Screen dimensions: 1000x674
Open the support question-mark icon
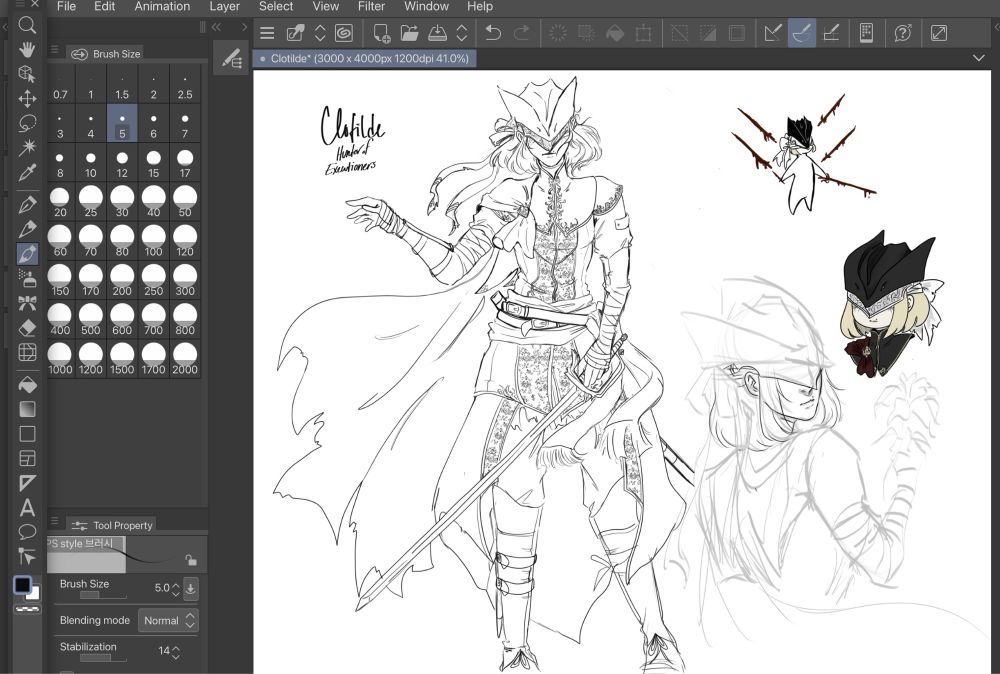pos(903,33)
